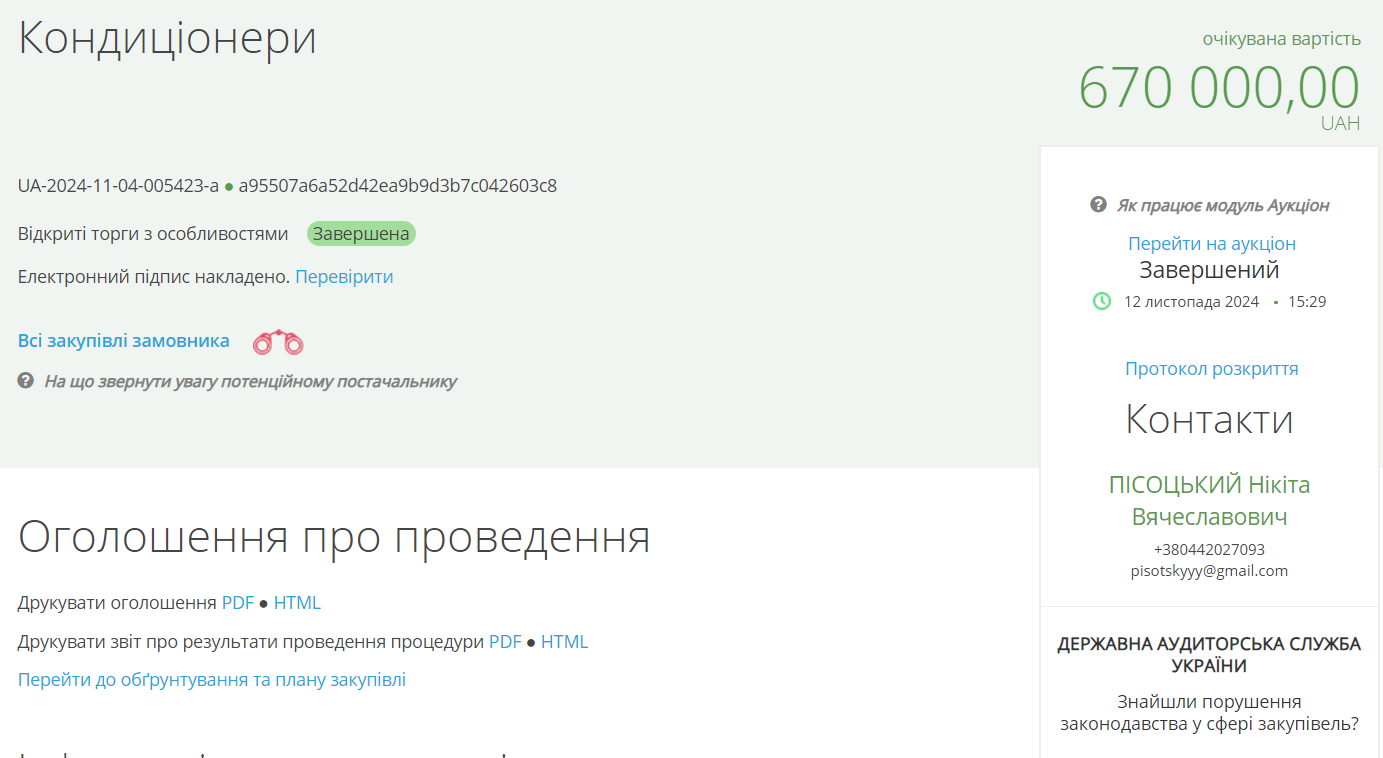Click question mark icon beside 'Як працює модуль Аукціон'

point(1098,205)
